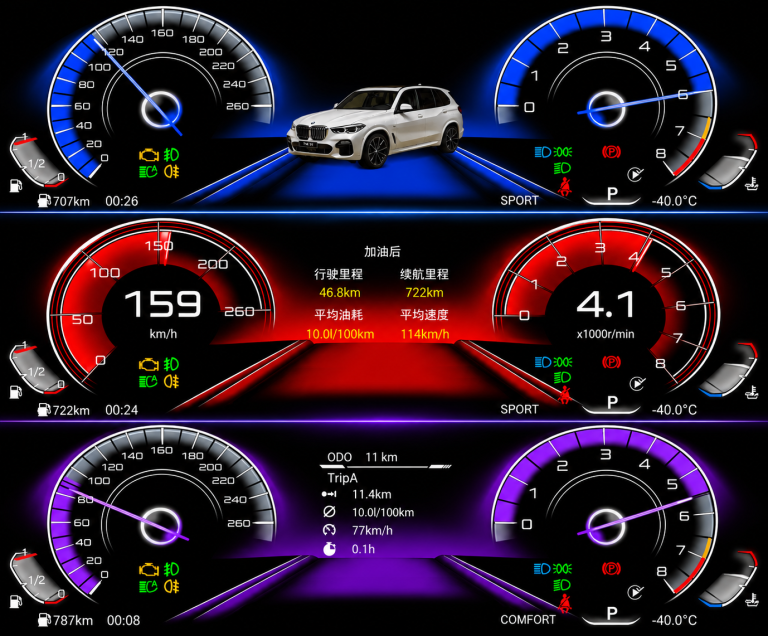Click green front fog light icon, blue cluster

click(171, 155)
